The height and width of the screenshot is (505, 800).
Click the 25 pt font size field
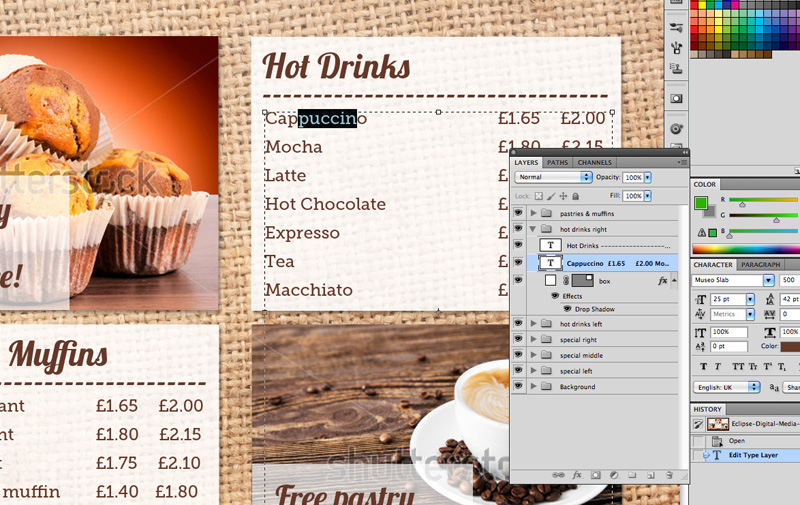(728, 299)
